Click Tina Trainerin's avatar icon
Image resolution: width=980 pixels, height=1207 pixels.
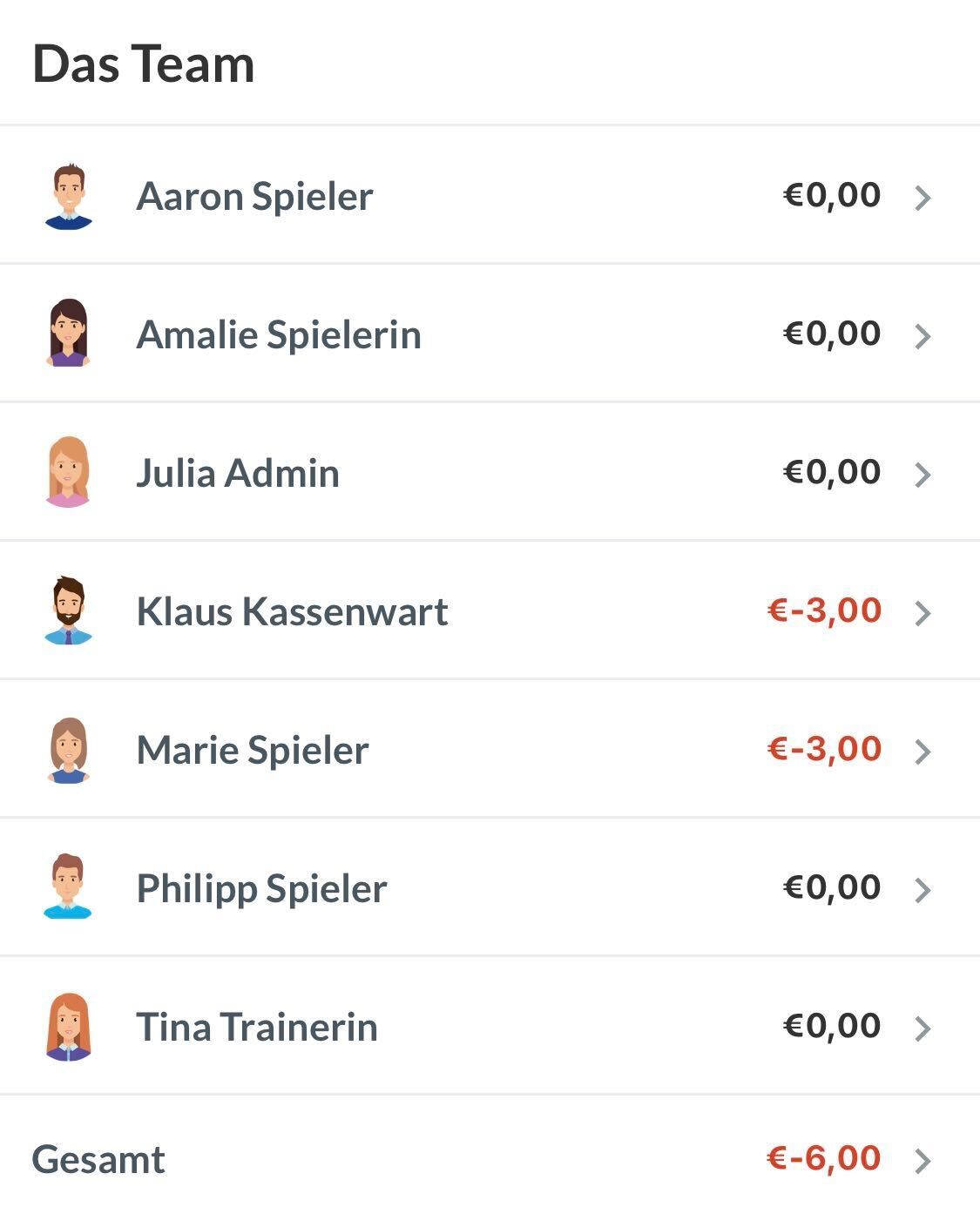tap(68, 1027)
